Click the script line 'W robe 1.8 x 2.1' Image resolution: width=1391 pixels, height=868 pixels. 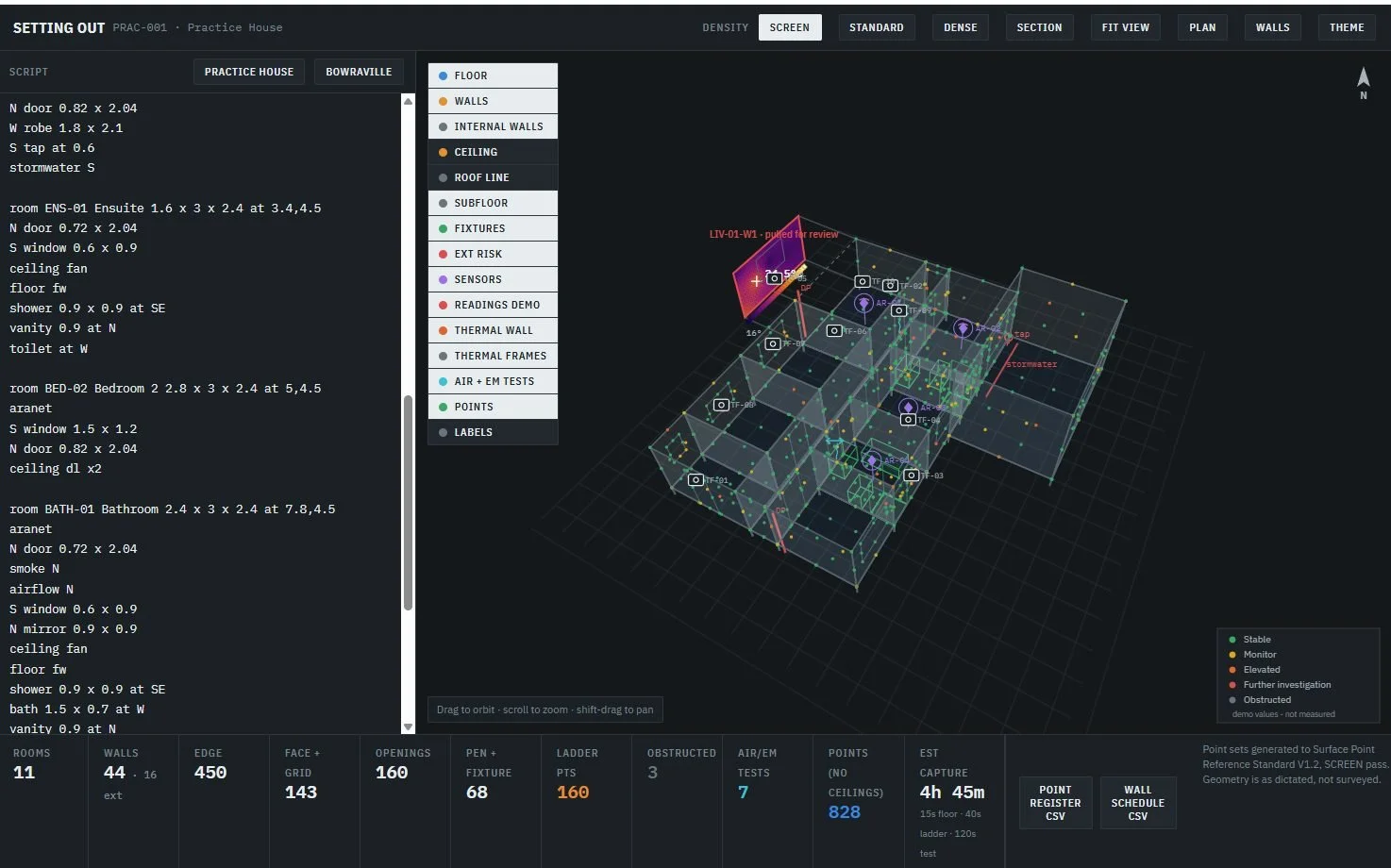(66, 127)
